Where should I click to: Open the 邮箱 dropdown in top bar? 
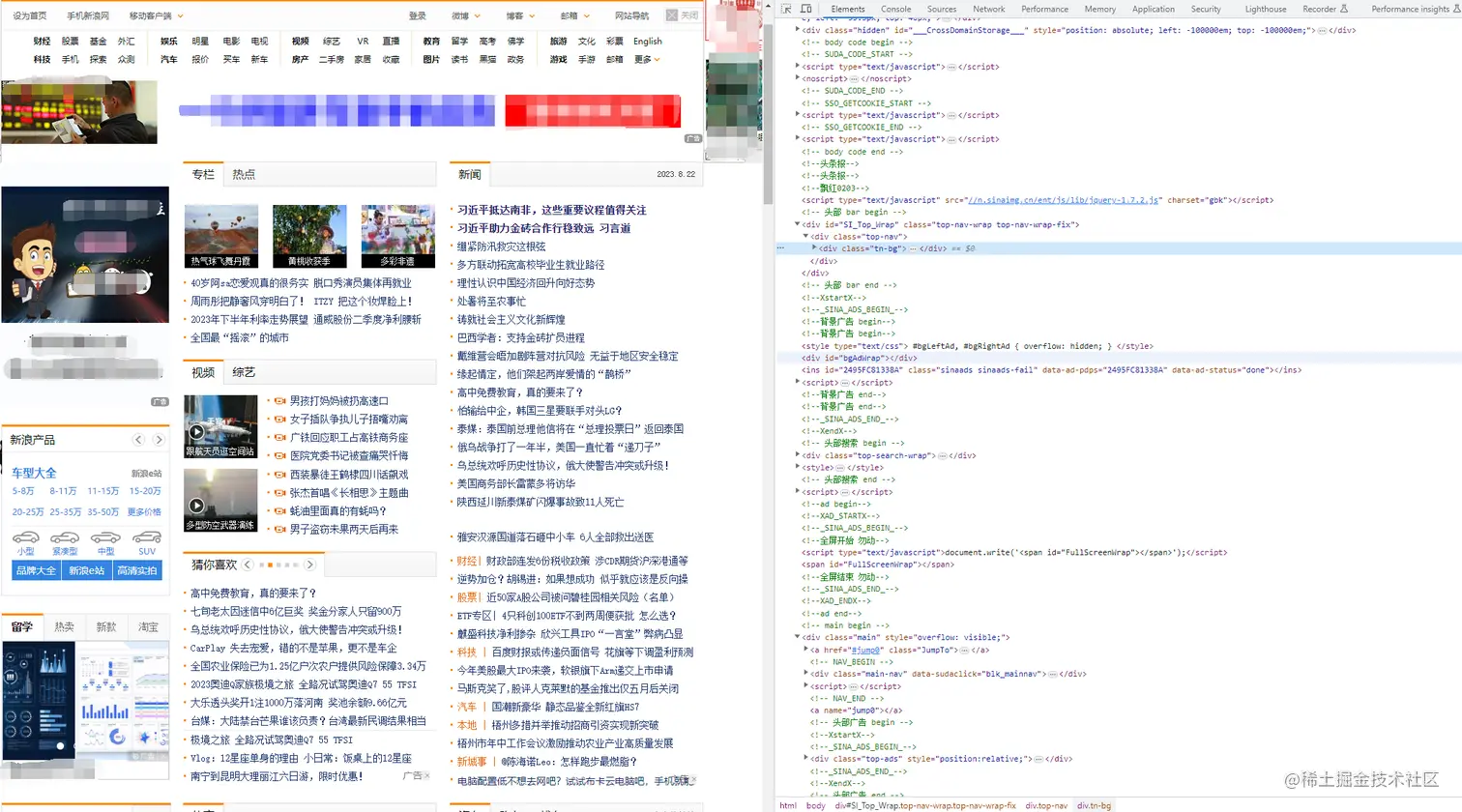click(574, 15)
